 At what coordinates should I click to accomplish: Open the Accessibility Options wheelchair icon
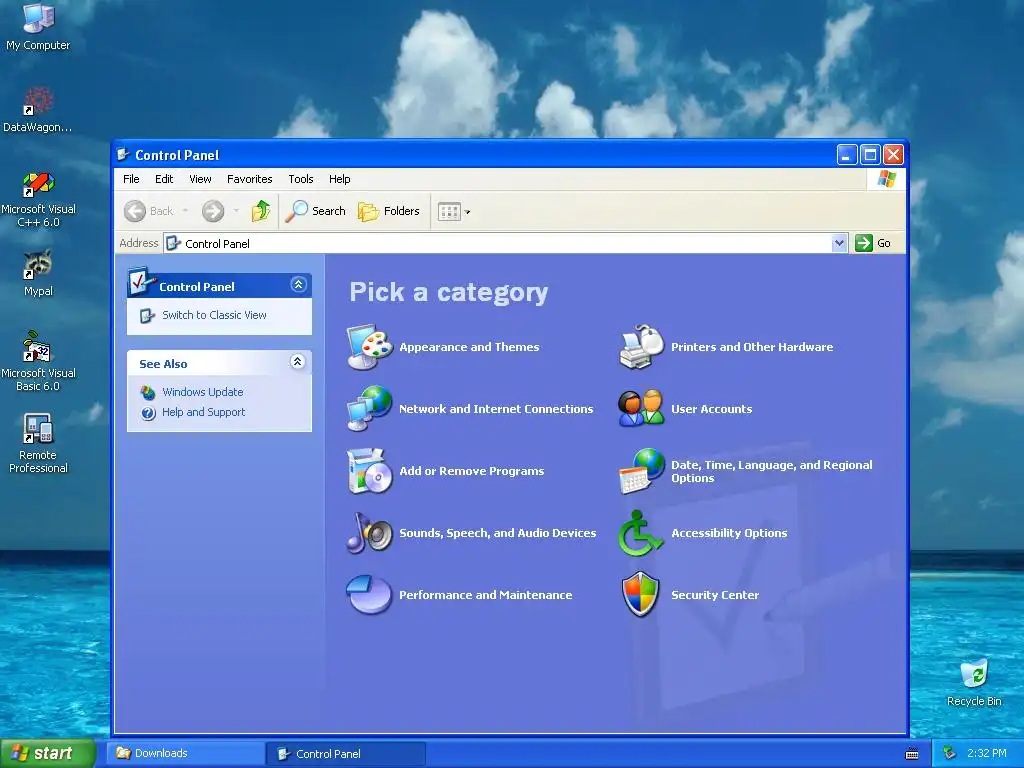[x=641, y=533]
